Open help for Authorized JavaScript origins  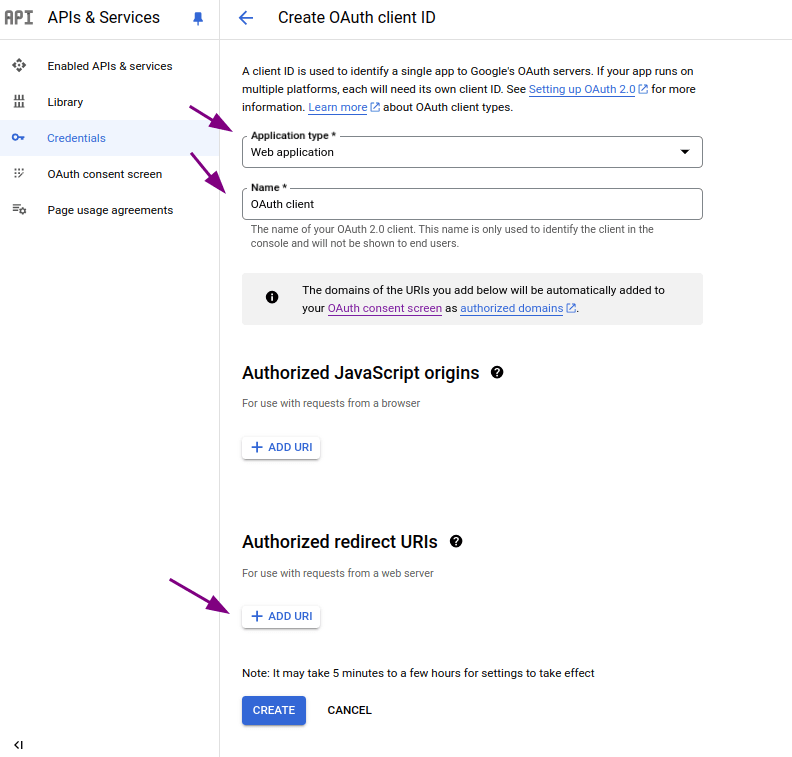coord(497,373)
